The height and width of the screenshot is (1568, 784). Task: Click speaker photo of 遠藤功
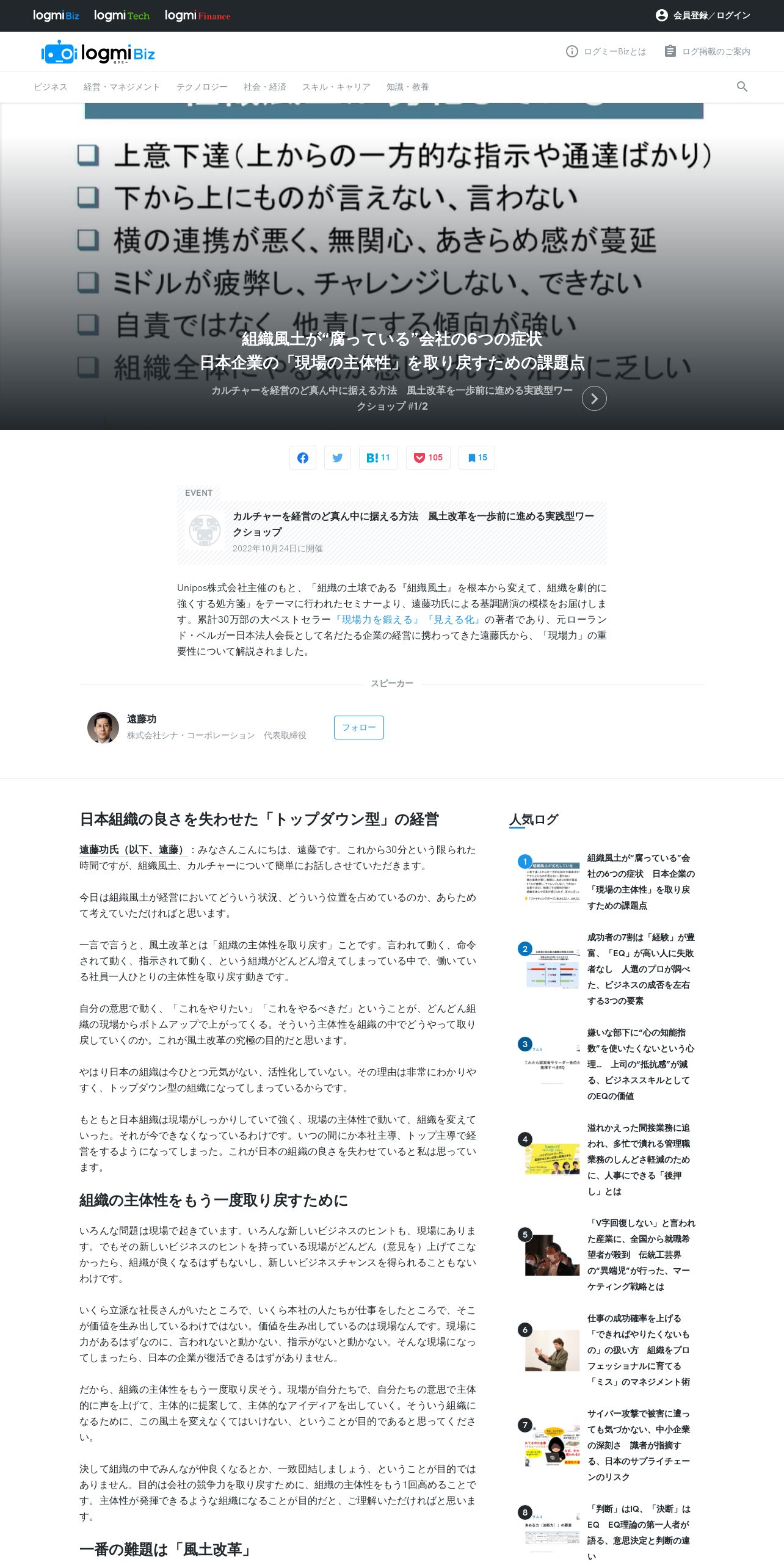(x=103, y=727)
